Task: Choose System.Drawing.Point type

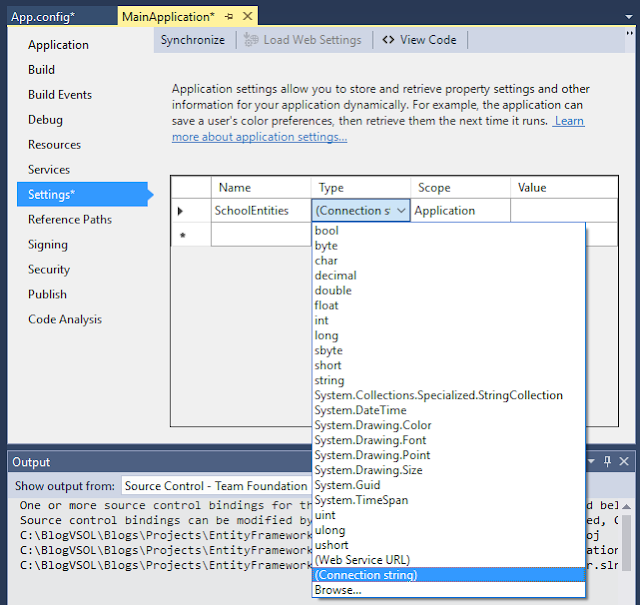Action: pyautogui.click(x=449, y=455)
